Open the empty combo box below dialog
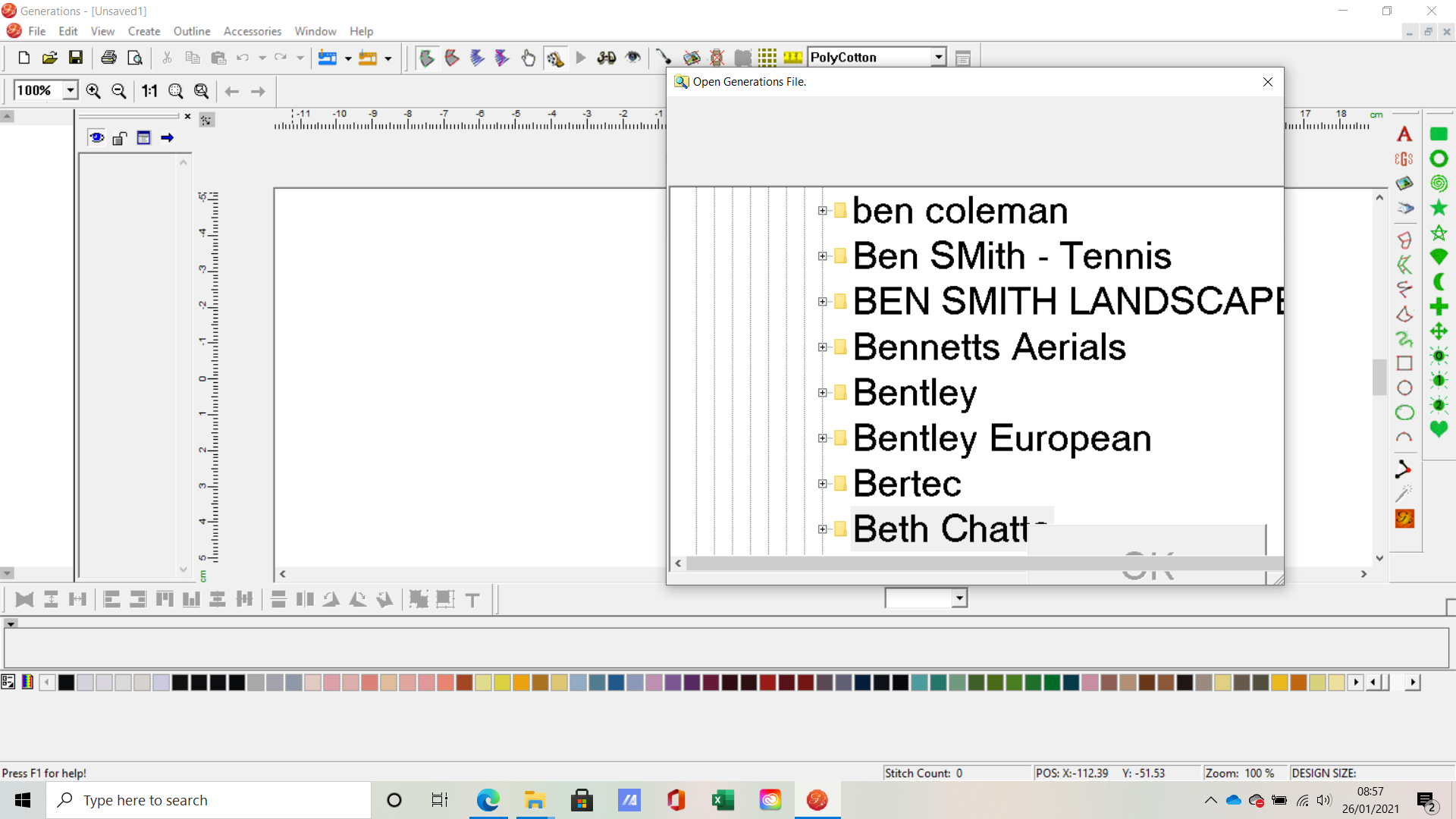This screenshot has height=819, width=1456. coord(959,598)
